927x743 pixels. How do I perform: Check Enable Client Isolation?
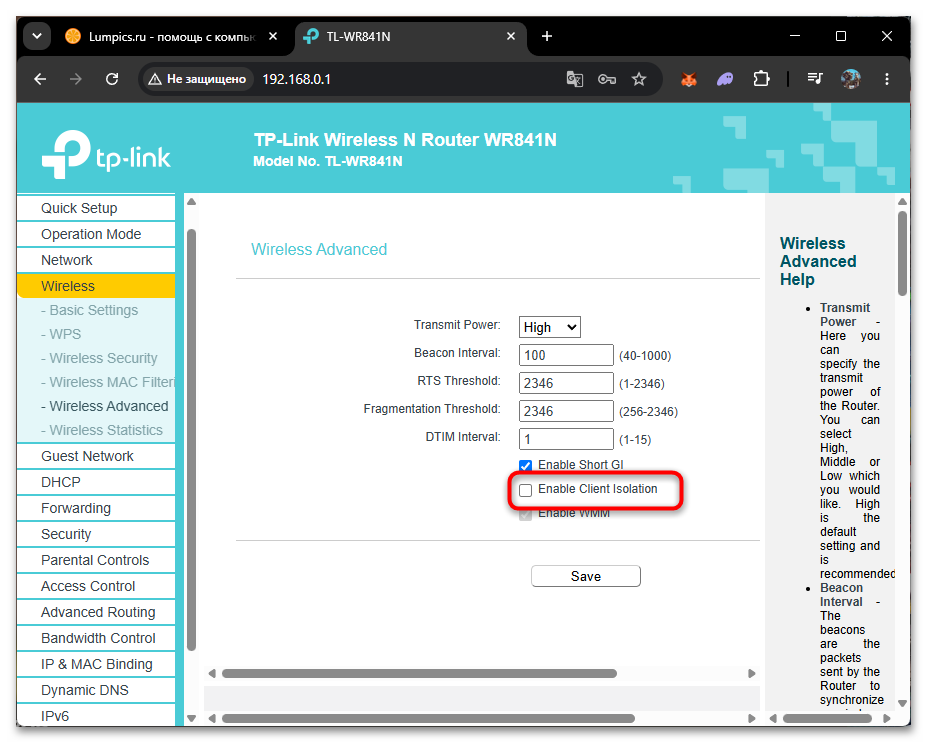(525, 490)
